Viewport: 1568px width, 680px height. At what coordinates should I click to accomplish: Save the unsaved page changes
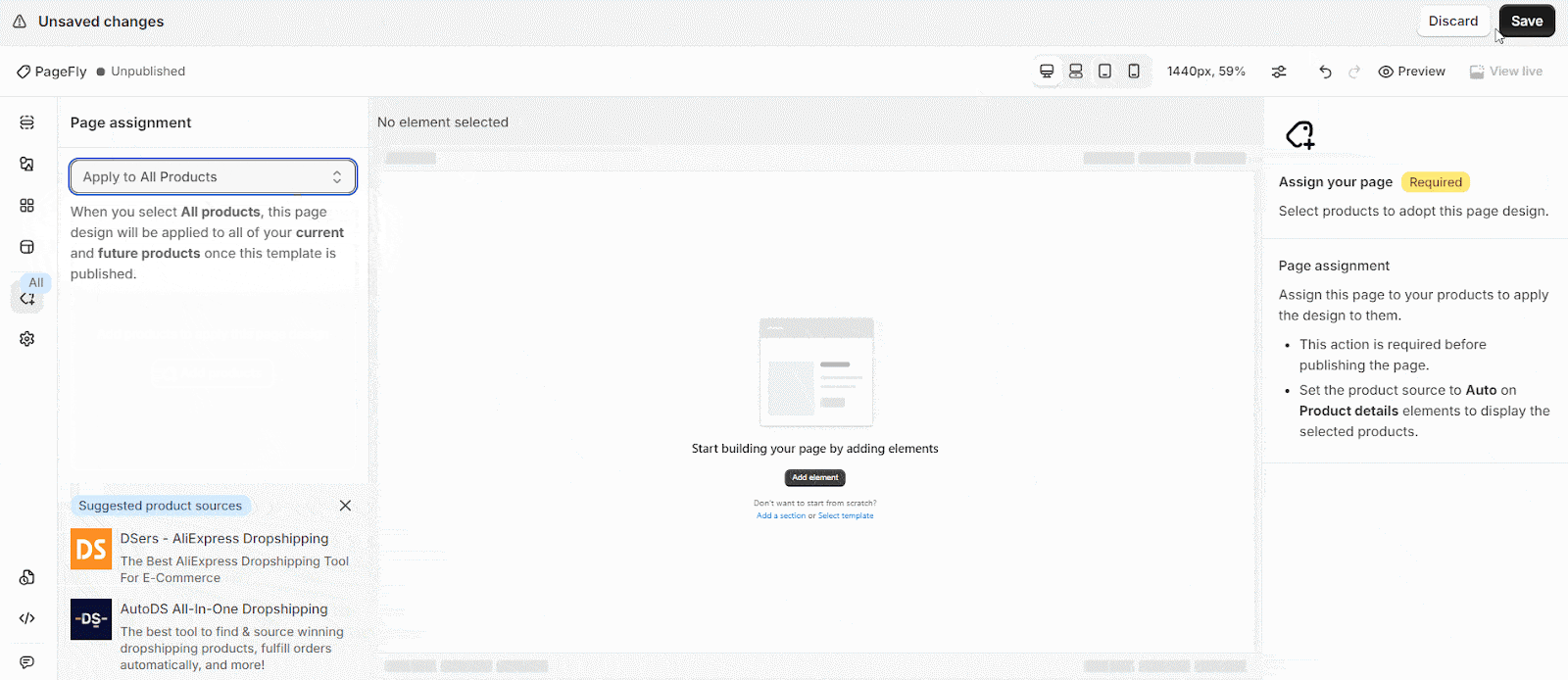coord(1526,21)
